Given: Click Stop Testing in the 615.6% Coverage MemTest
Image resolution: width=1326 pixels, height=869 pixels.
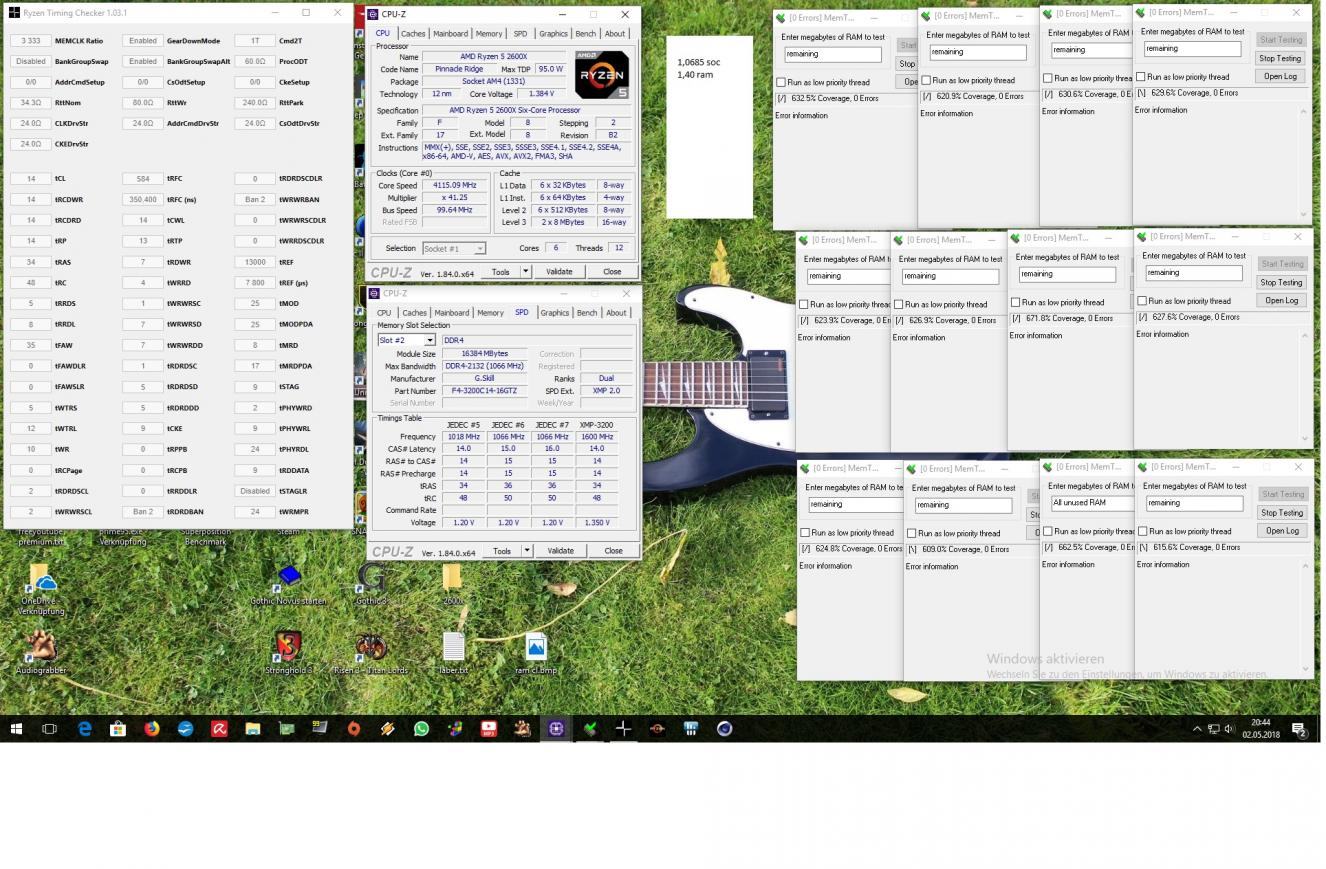Looking at the screenshot, I should (x=1281, y=512).
